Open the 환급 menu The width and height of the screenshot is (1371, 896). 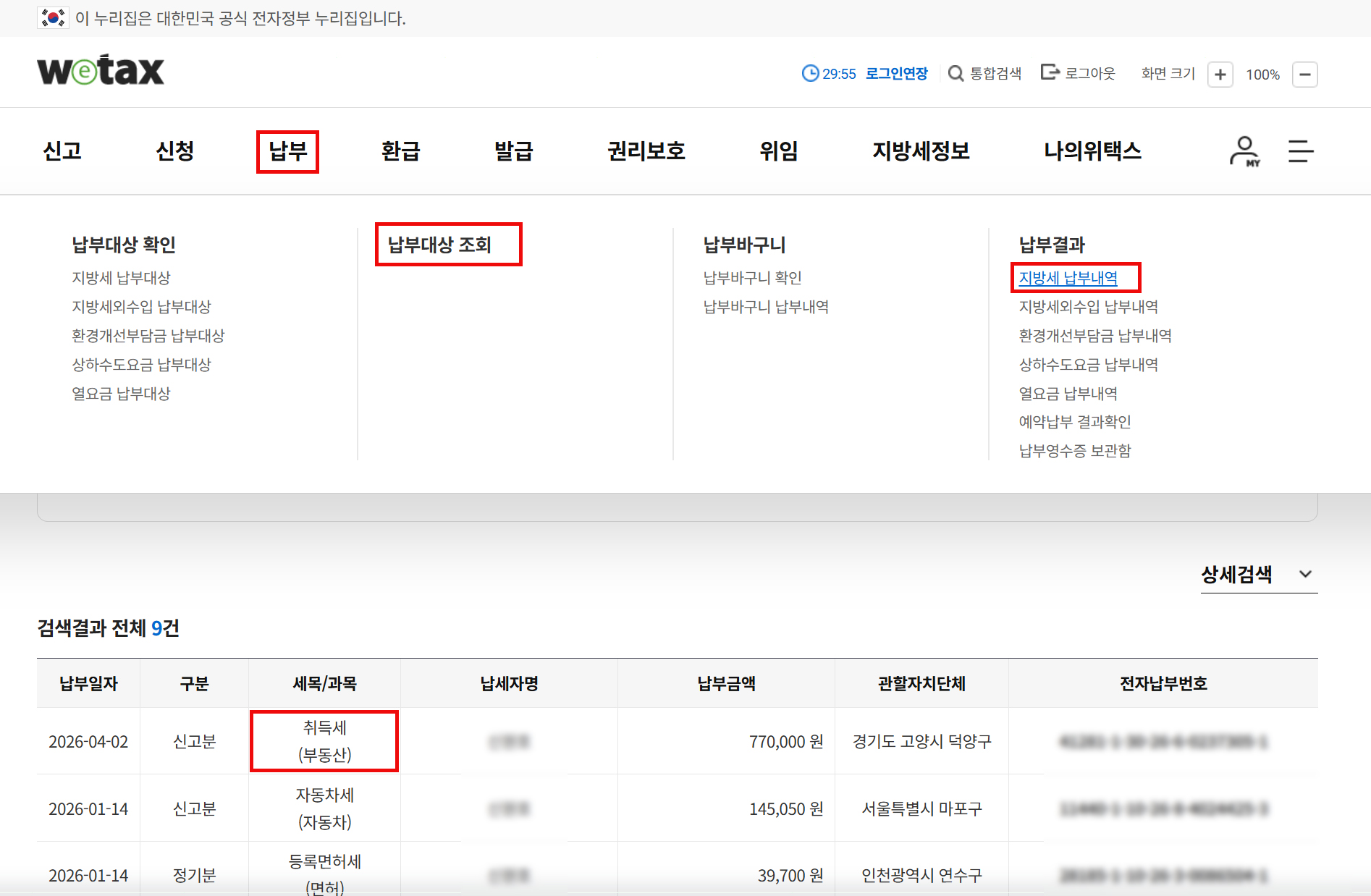pos(400,151)
